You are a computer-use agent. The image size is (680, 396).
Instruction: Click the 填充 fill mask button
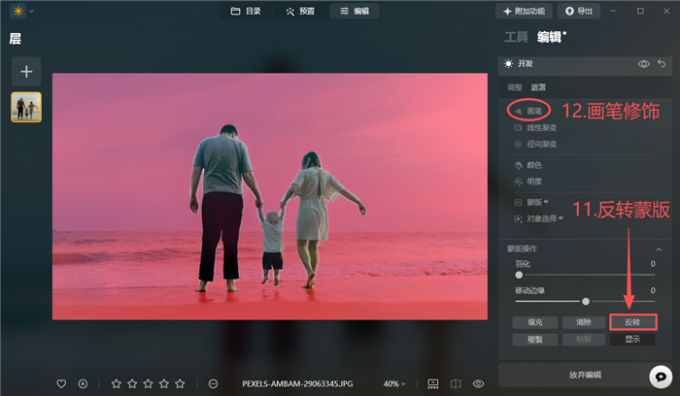(535, 322)
